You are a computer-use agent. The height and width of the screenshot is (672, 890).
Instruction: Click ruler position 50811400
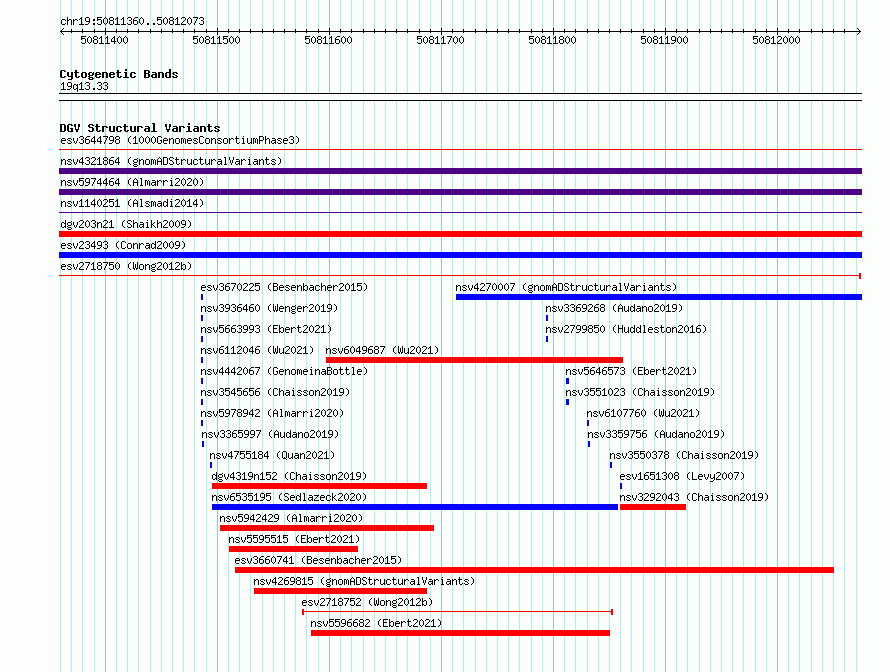coord(104,40)
